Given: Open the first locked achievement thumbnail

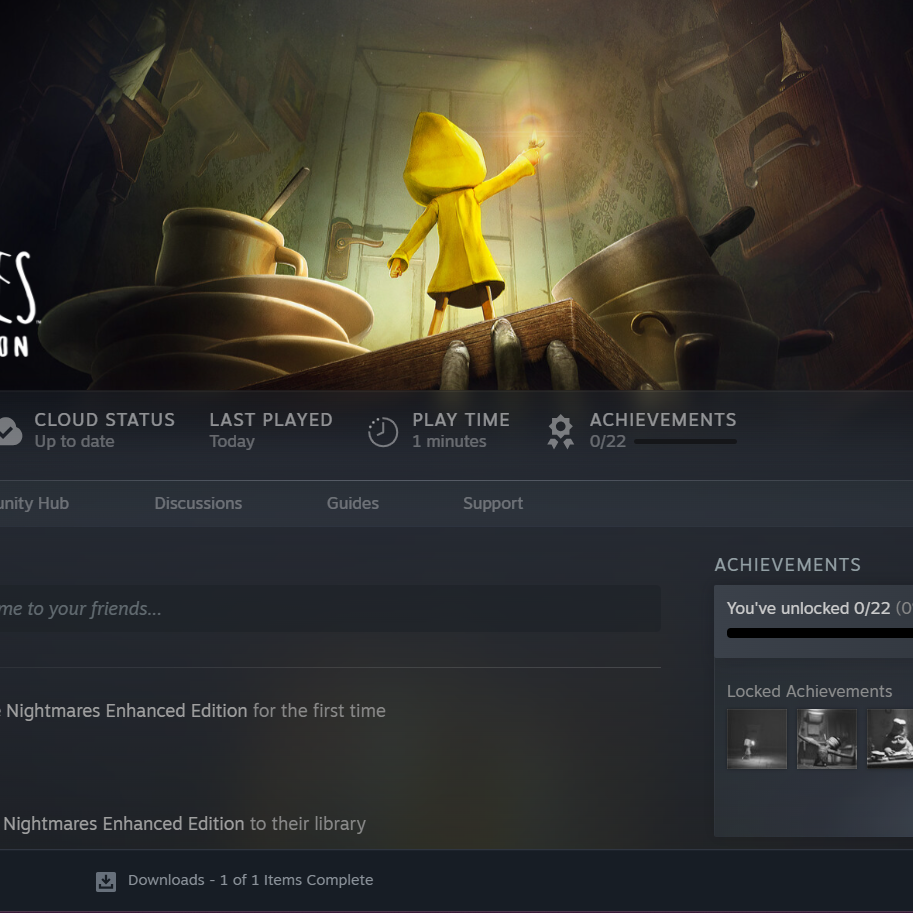Looking at the screenshot, I should pos(756,738).
